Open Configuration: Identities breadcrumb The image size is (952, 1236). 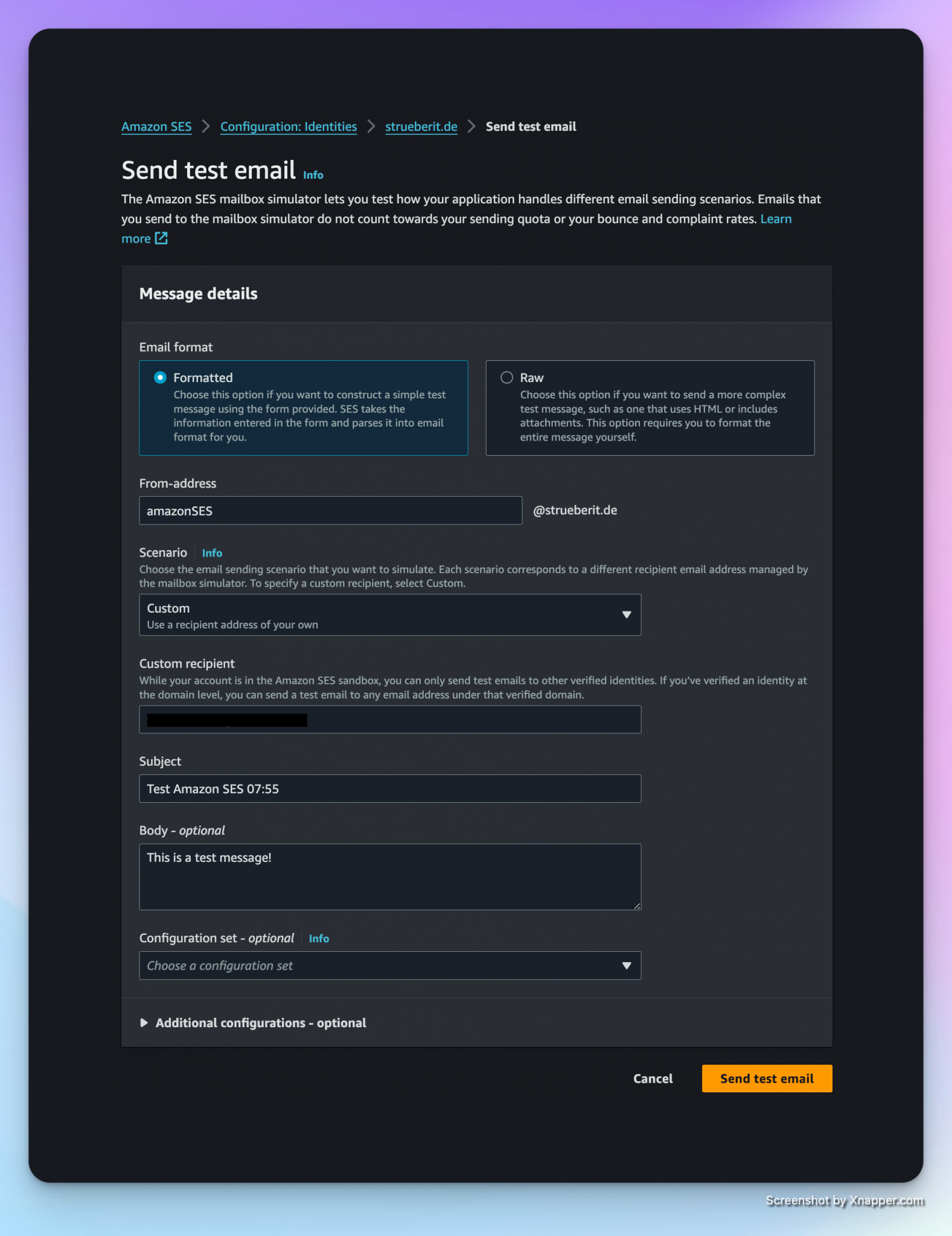(289, 127)
